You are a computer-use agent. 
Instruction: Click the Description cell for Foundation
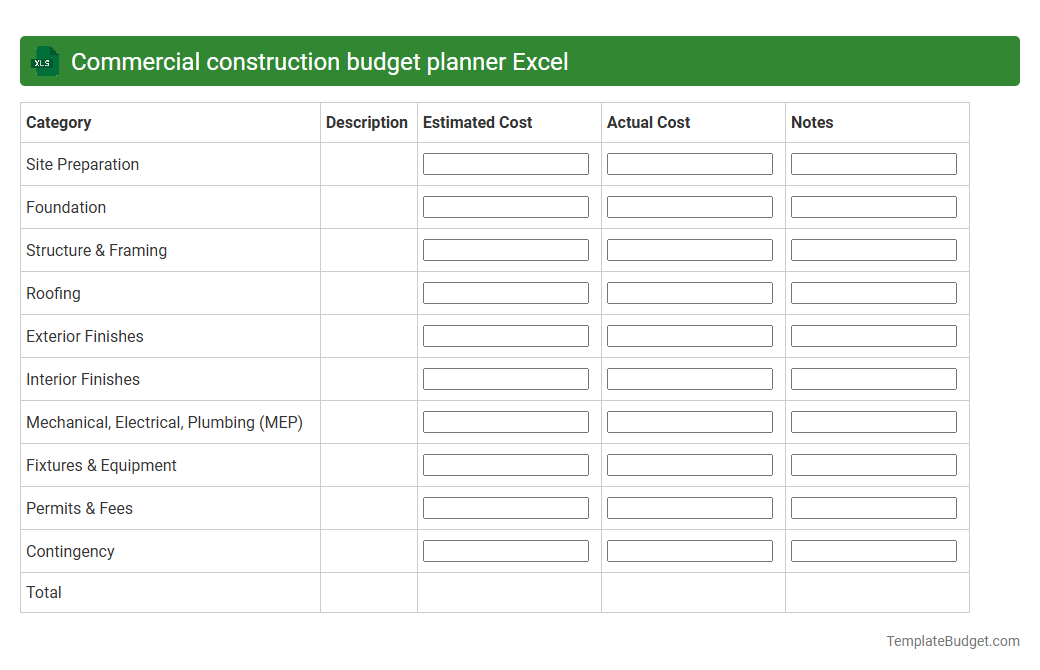click(x=367, y=206)
